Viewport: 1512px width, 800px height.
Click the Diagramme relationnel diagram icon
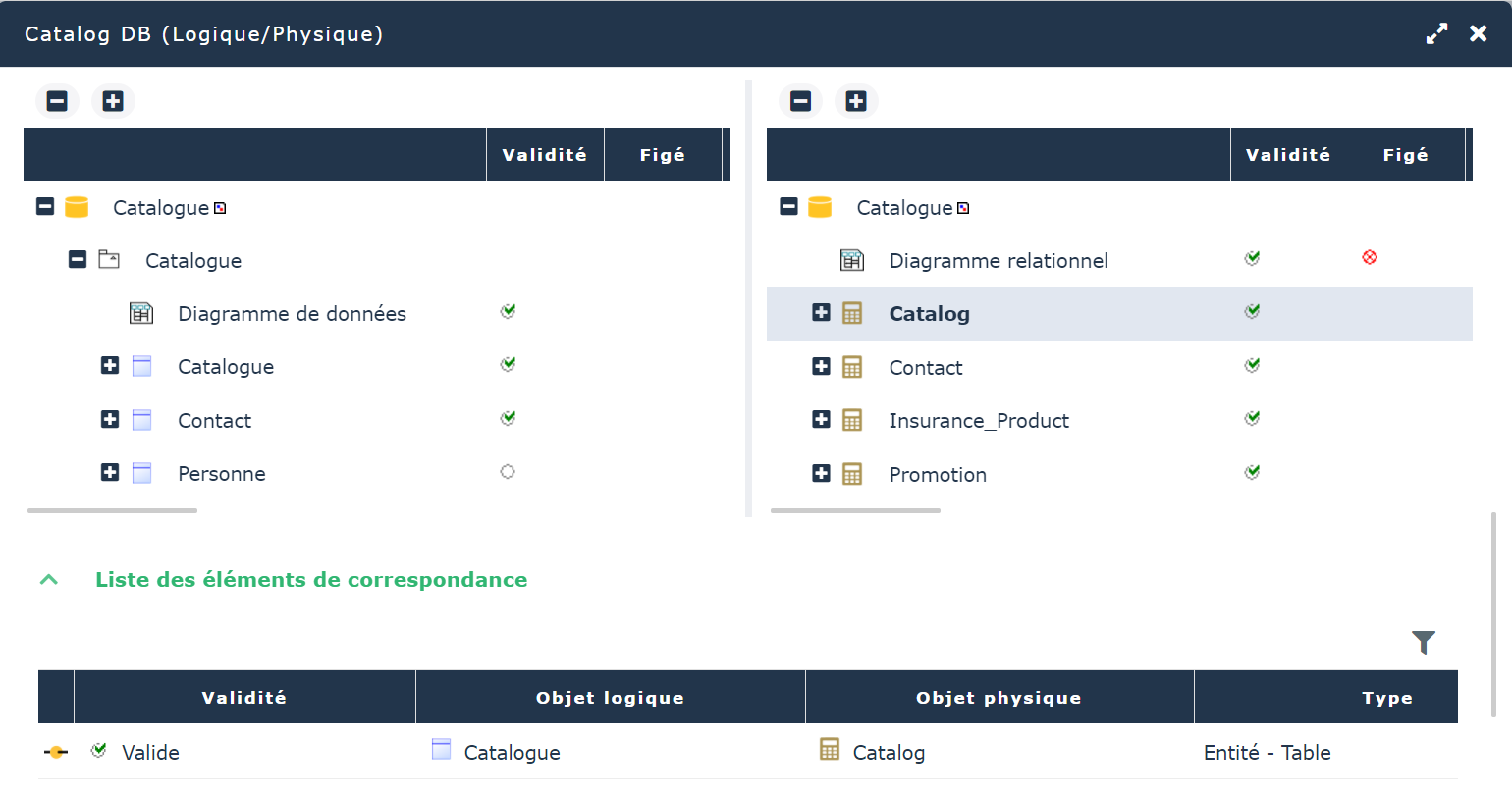tap(851, 260)
